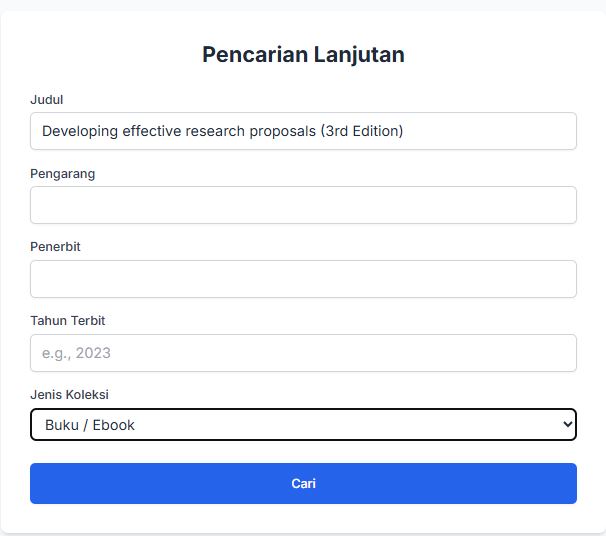Click the '(3rd Edition)' text in Judul
Screen dimensions: 606x536
pyautogui.click(x=362, y=131)
